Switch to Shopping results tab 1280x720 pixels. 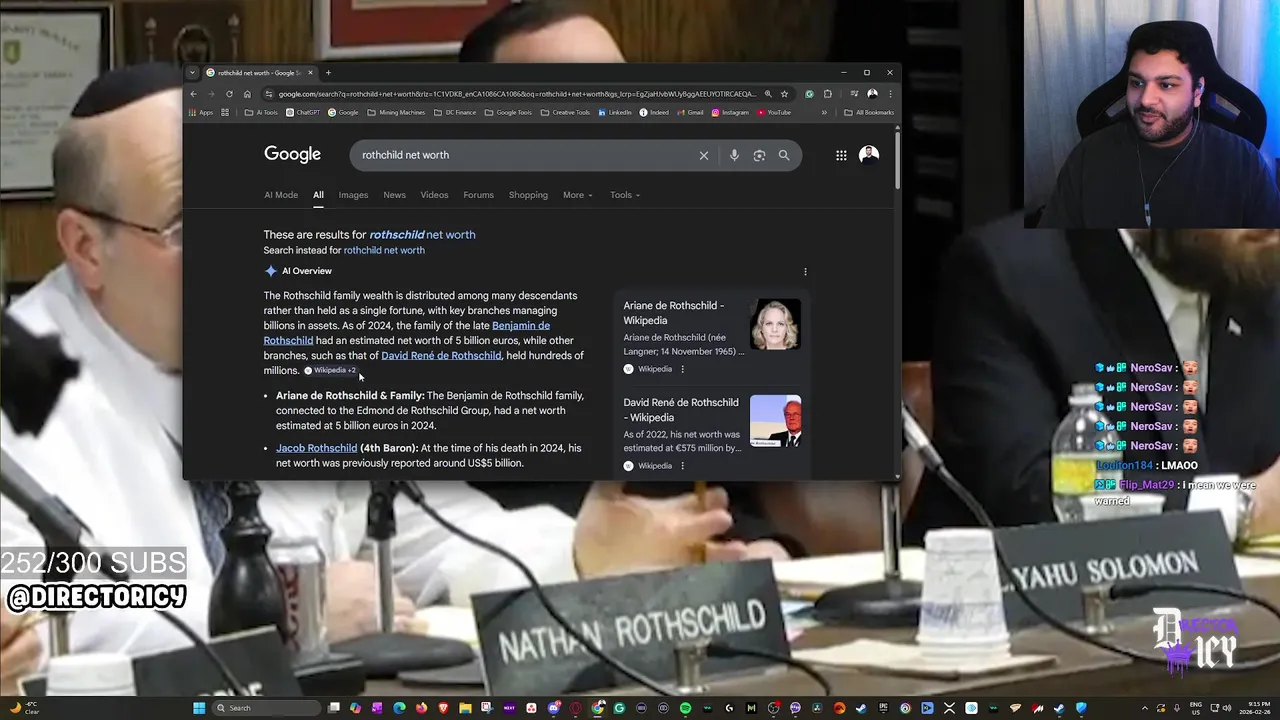pos(528,195)
